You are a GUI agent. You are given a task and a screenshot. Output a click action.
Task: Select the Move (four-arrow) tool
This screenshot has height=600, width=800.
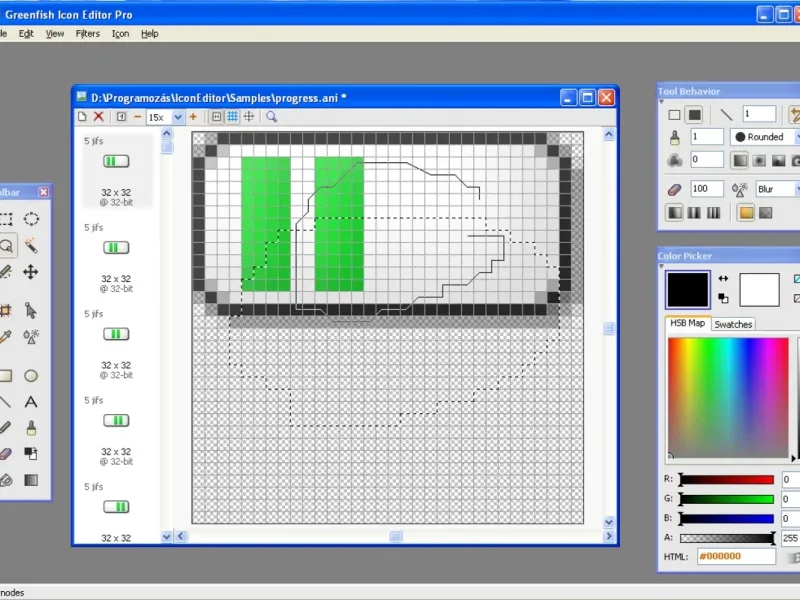31,272
